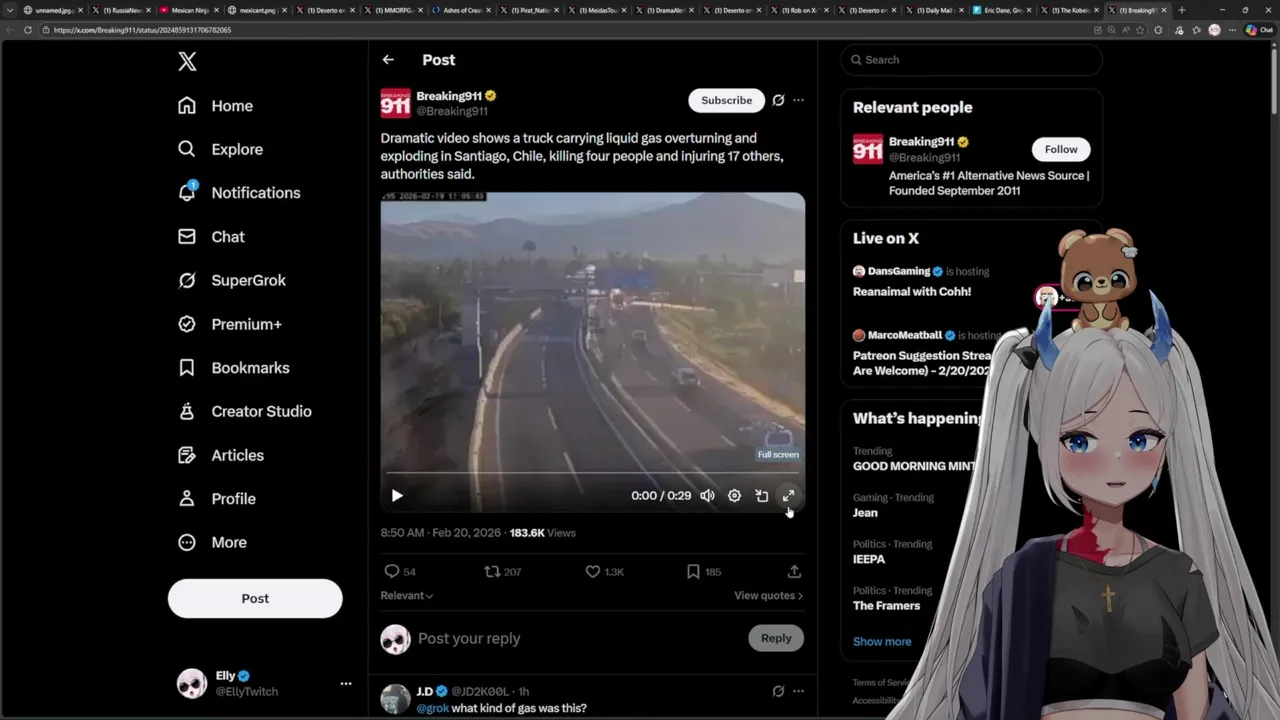1280x720 pixels.
Task: Open Breaking911 profile in Relevant people
Action: click(x=921, y=142)
